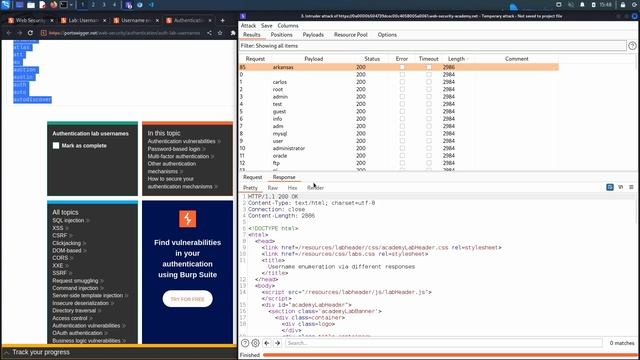The height and width of the screenshot is (360, 640).
Task: Switch to the Request tab
Action: click(x=252, y=177)
